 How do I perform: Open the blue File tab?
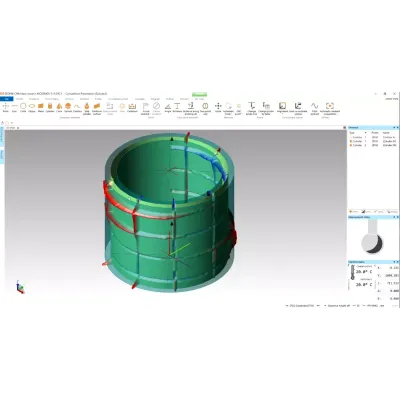pyautogui.click(x=7, y=99)
